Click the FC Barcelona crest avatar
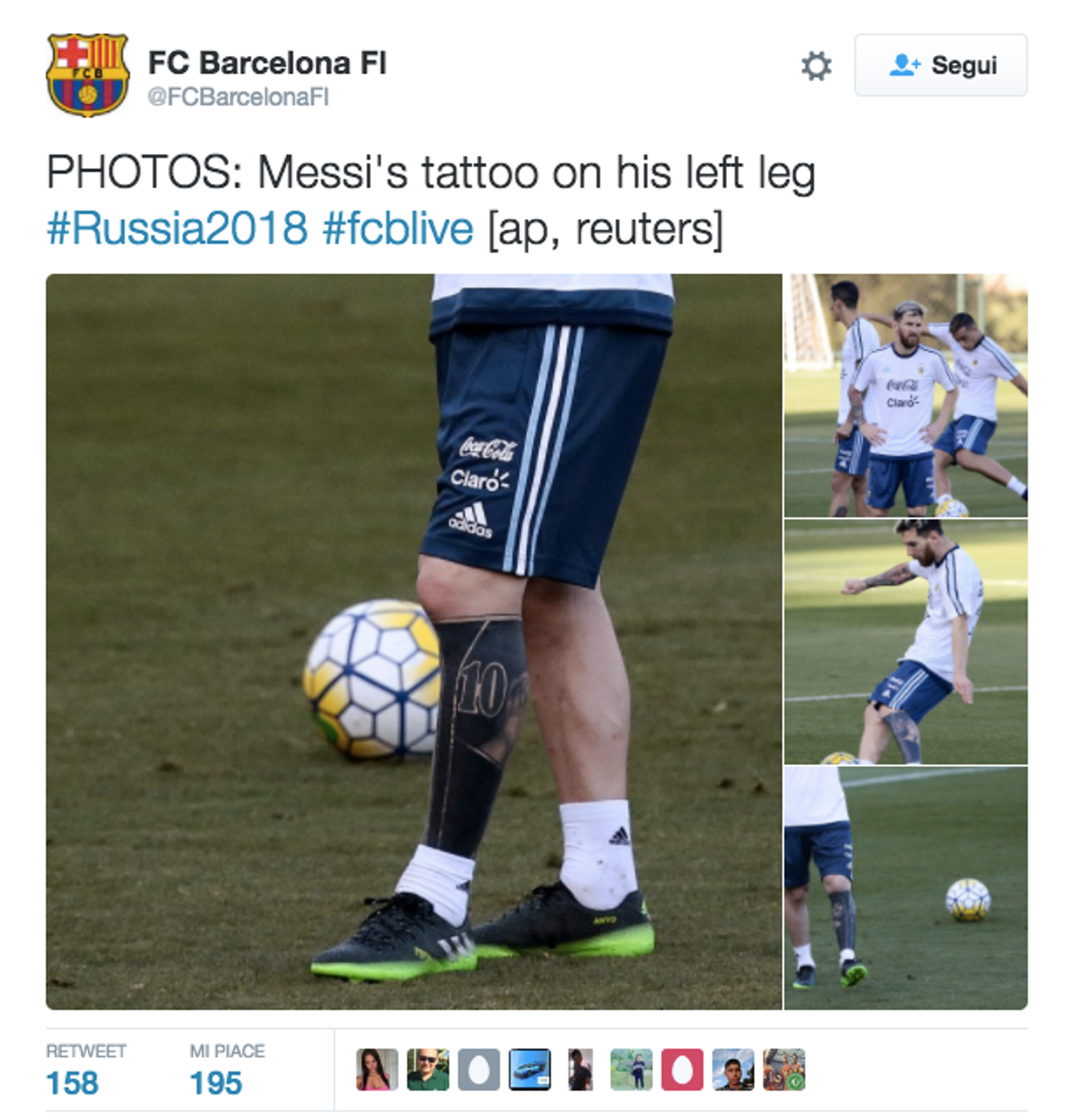 click(87, 75)
